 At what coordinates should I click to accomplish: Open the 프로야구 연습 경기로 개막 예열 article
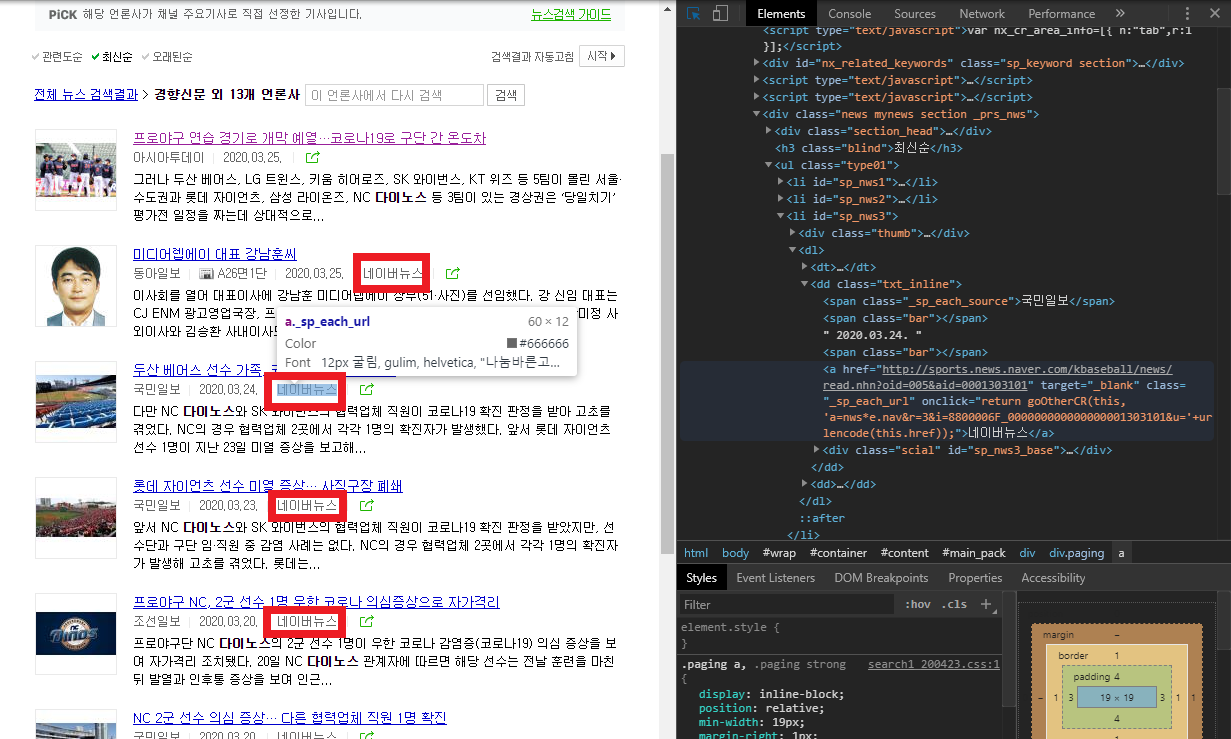309,138
